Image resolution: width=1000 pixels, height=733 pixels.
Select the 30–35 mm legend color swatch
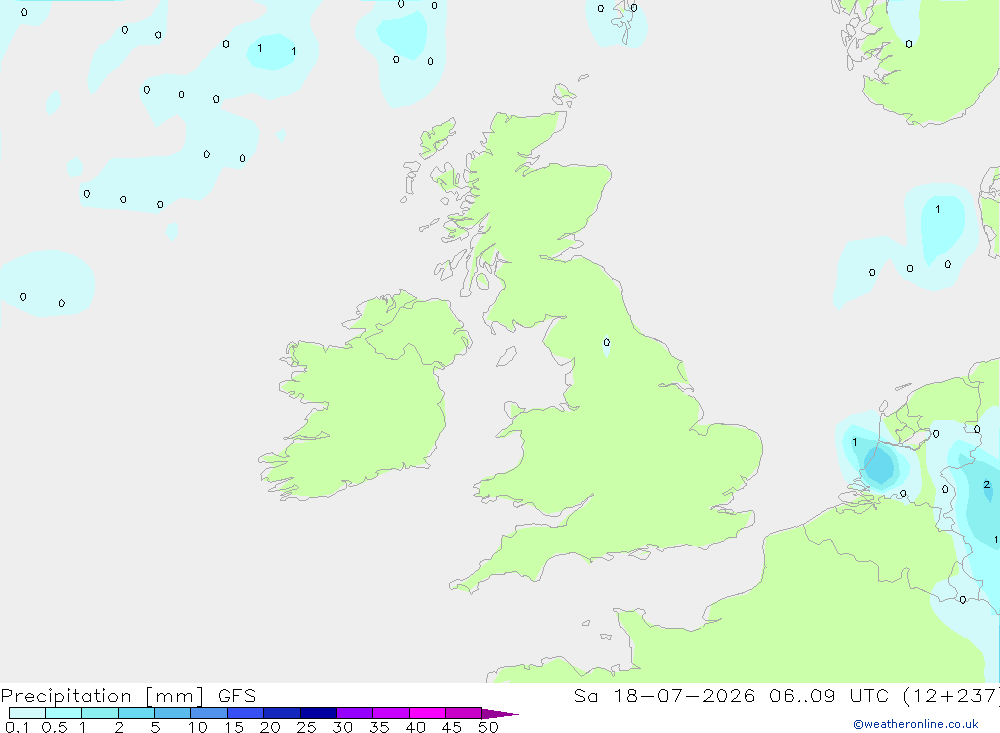(x=355, y=713)
